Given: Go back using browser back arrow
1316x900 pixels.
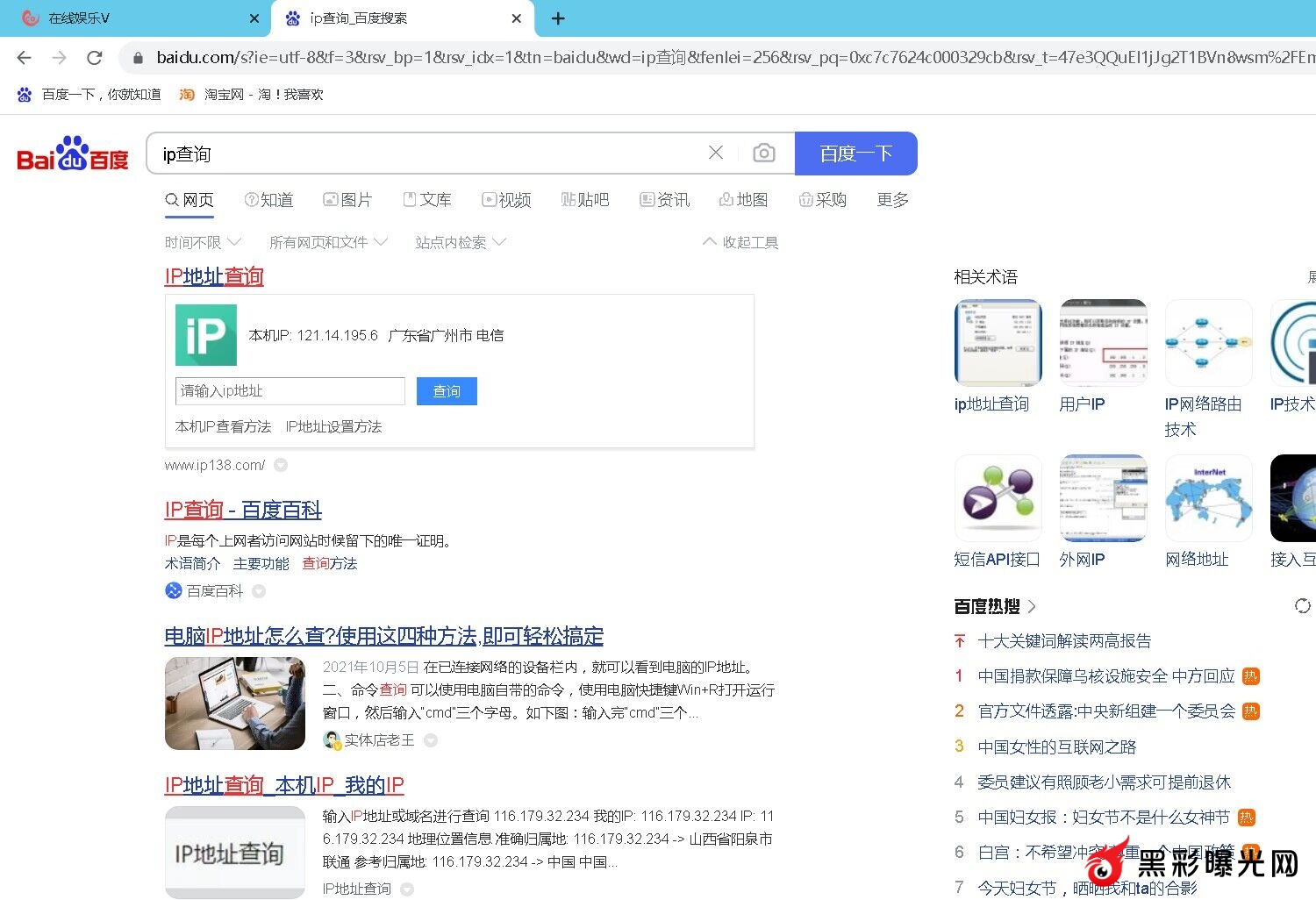Looking at the screenshot, I should pos(24,58).
